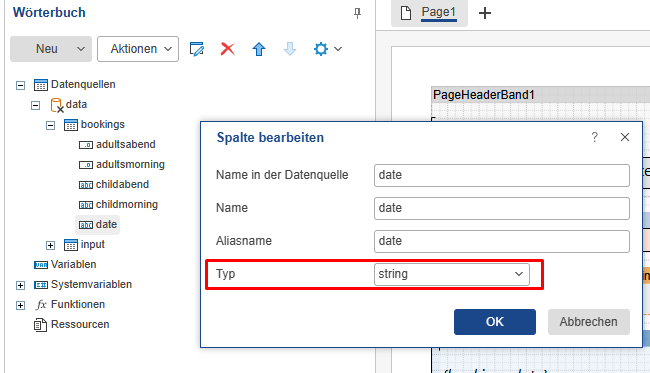
Task: Click the Ressourcen documents icon
Action: click(x=40, y=325)
